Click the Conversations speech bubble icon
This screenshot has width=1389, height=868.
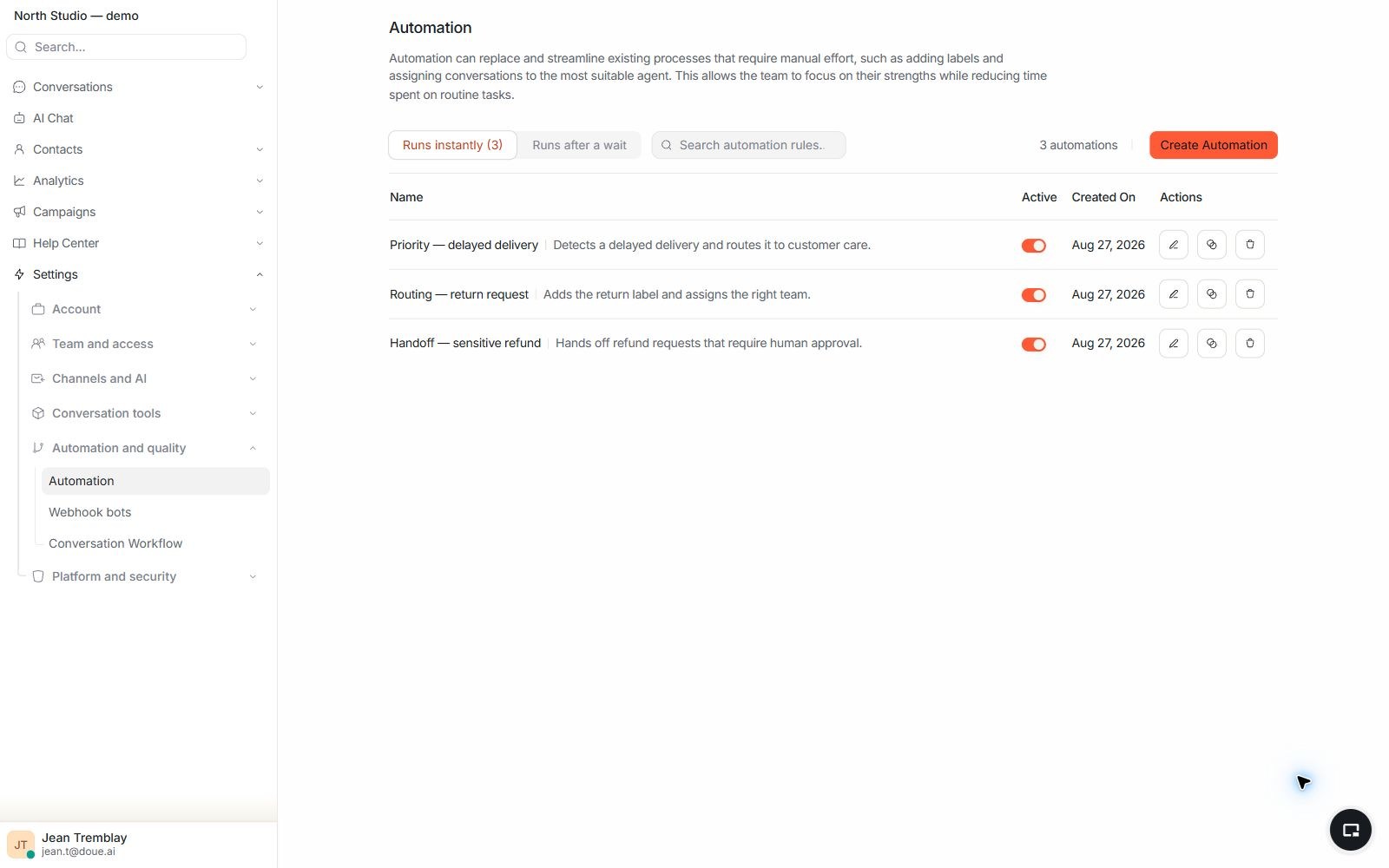point(19,87)
